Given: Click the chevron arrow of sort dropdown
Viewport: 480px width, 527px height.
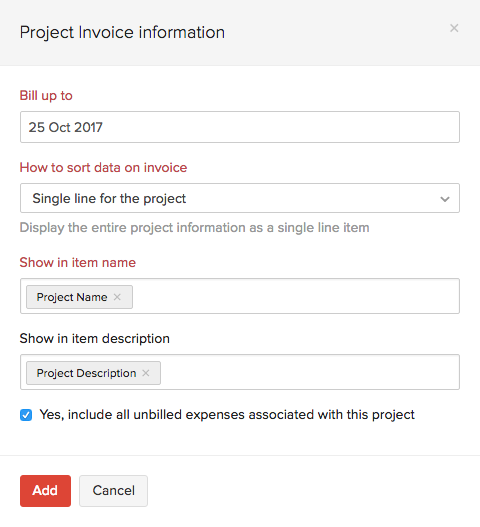Looking at the screenshot, I should 445,199.
